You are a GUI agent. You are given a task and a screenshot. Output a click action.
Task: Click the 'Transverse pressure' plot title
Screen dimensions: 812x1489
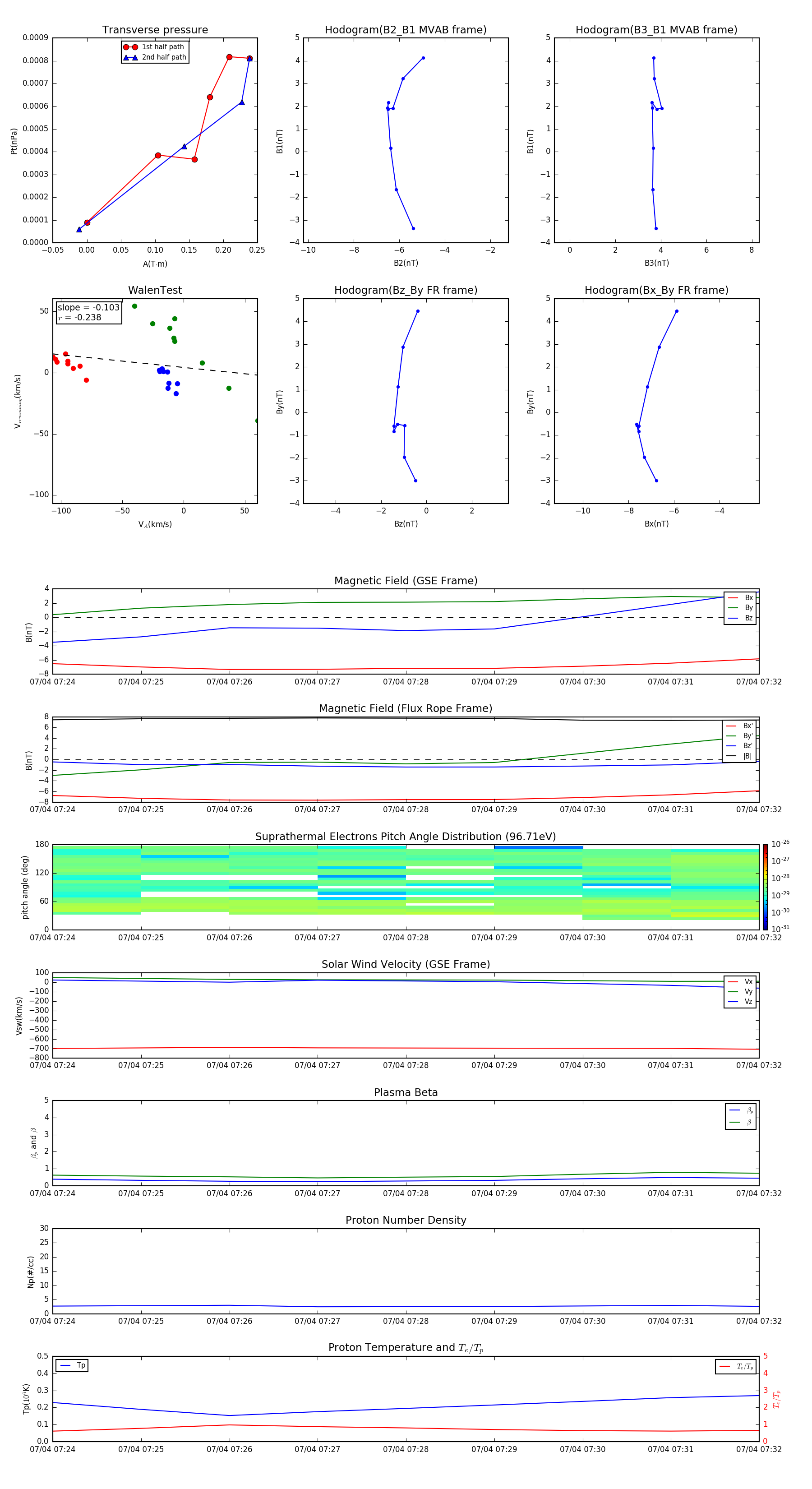click(155, 29)
